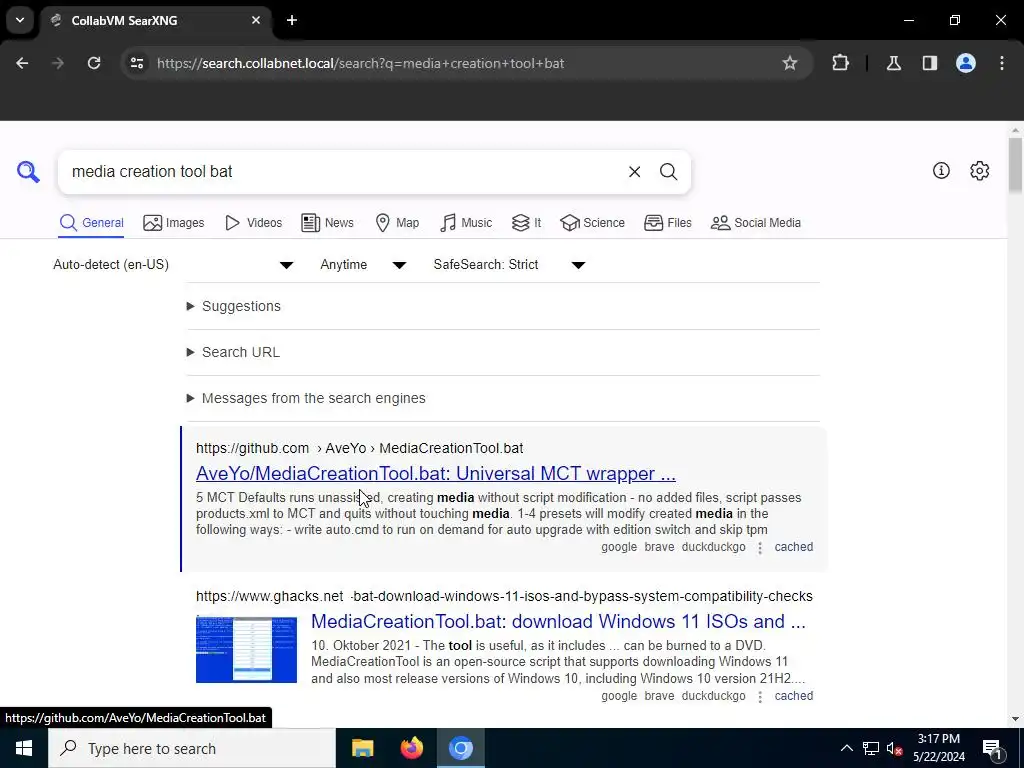Click the ghacks result thumbnail image
1024x768 pixels.
246,650
